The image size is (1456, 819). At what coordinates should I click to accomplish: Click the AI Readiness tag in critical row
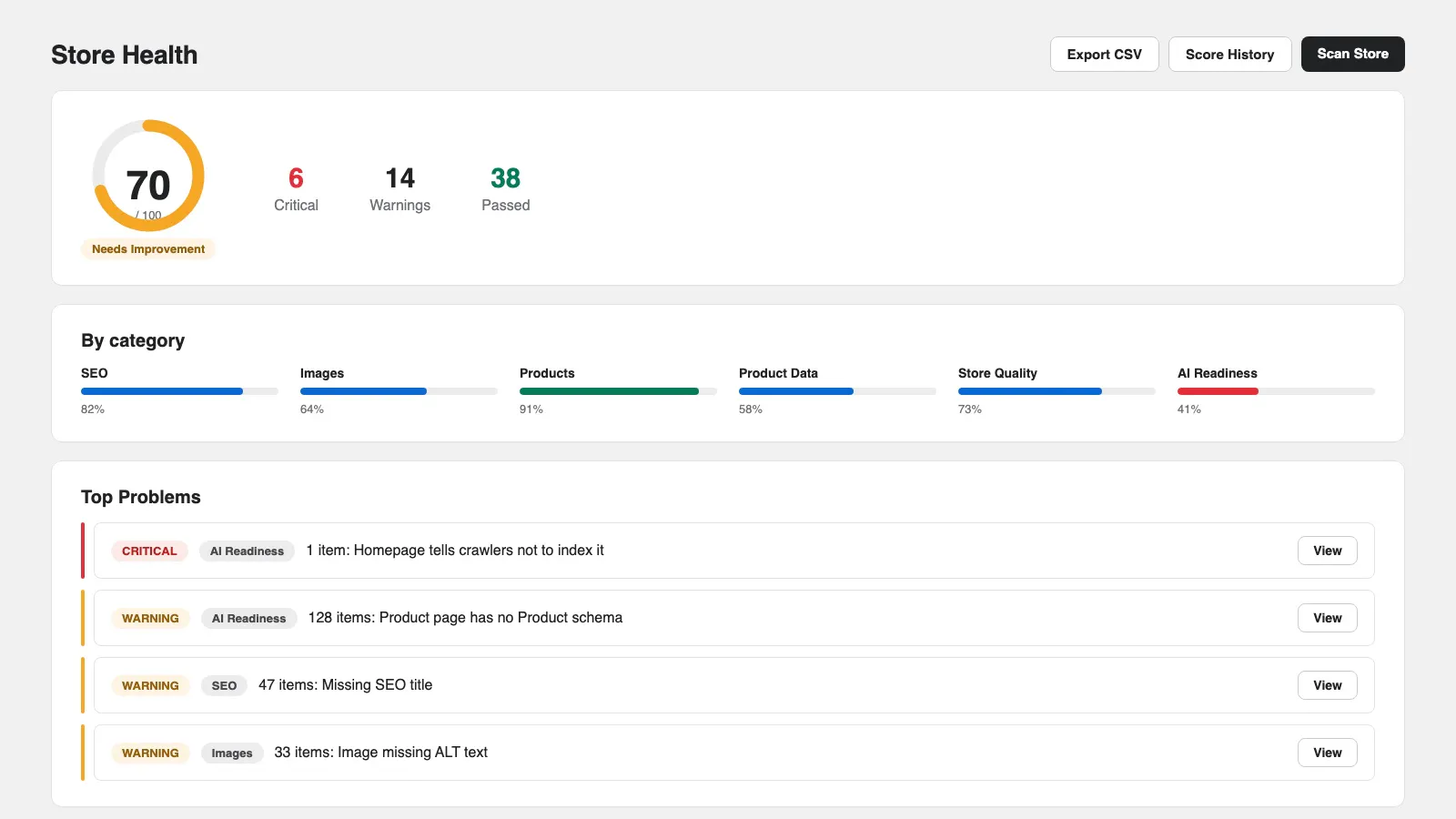(x=247, y=551)
